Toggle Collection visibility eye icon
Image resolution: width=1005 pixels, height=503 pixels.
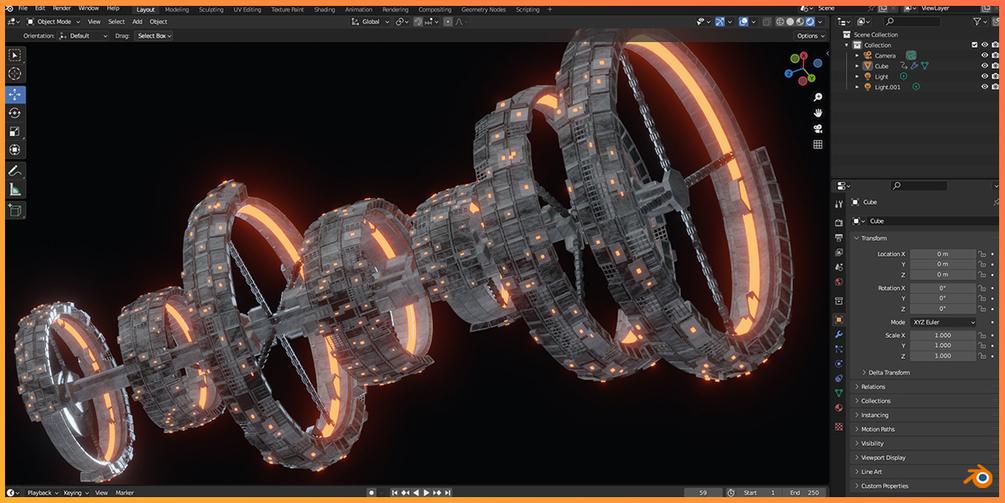pos(985,45)
